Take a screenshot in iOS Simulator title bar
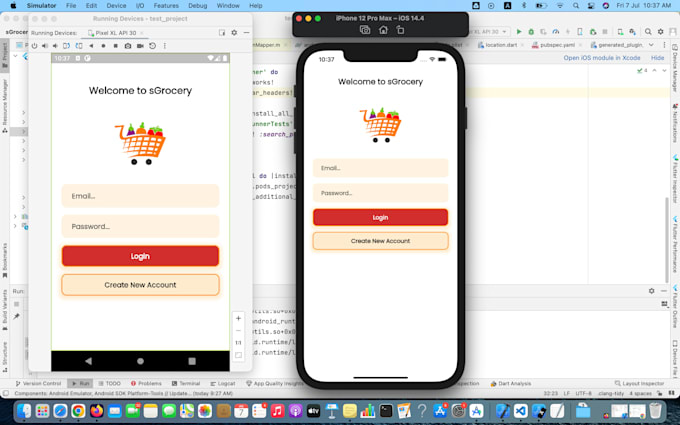The image size is (680, 425). (x=365, y=30)
